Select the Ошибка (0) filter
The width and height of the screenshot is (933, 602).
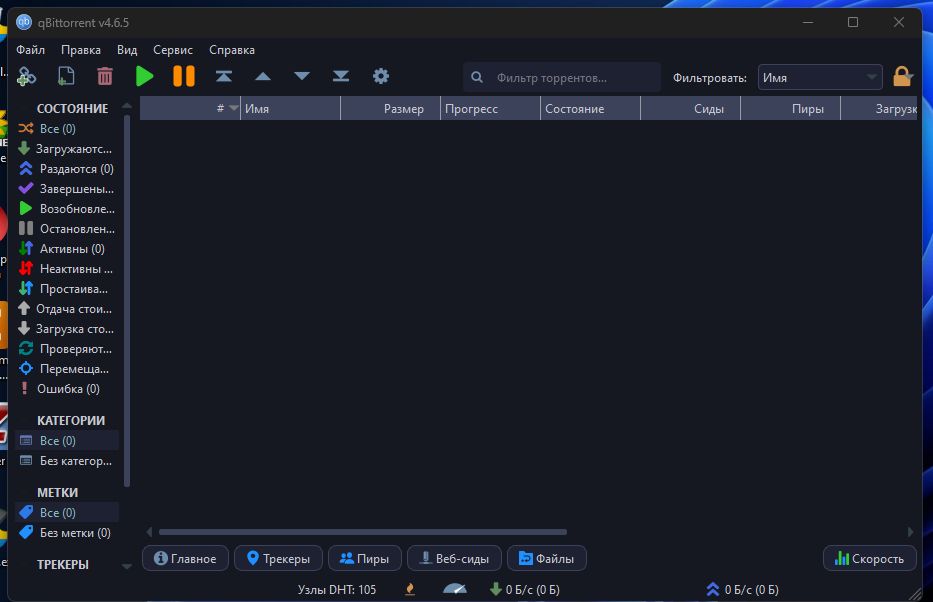tap(67, 388)
